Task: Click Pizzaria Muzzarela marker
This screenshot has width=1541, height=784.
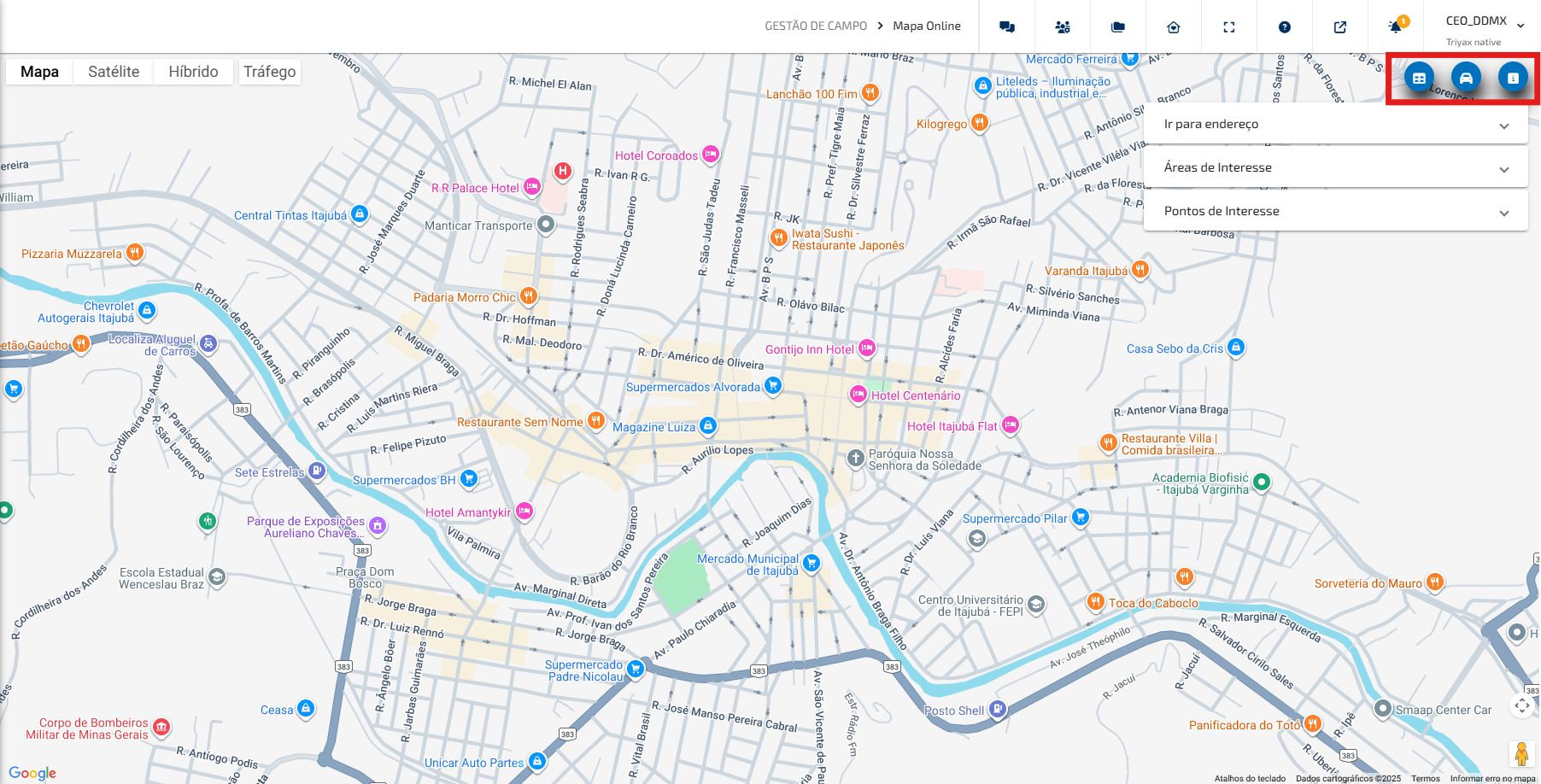Action: click(x=134, y=253)
